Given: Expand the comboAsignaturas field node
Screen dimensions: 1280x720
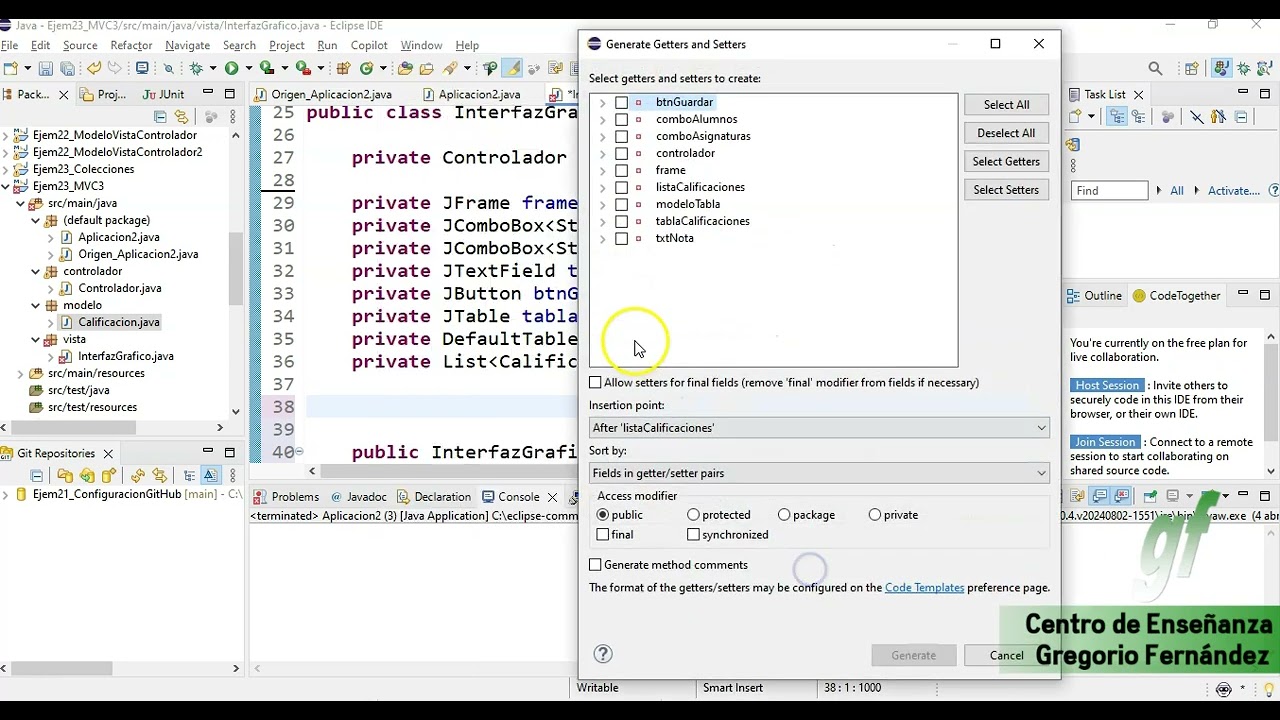Looking at the screenshot, I should [602, 137].
